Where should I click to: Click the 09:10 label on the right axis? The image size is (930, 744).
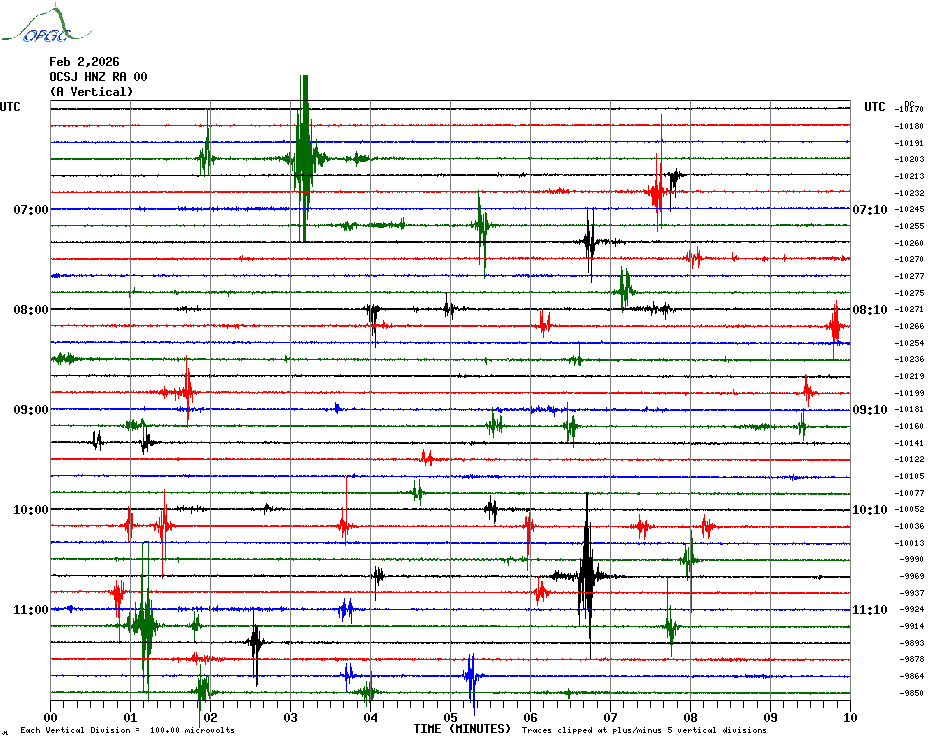(869, 410)
